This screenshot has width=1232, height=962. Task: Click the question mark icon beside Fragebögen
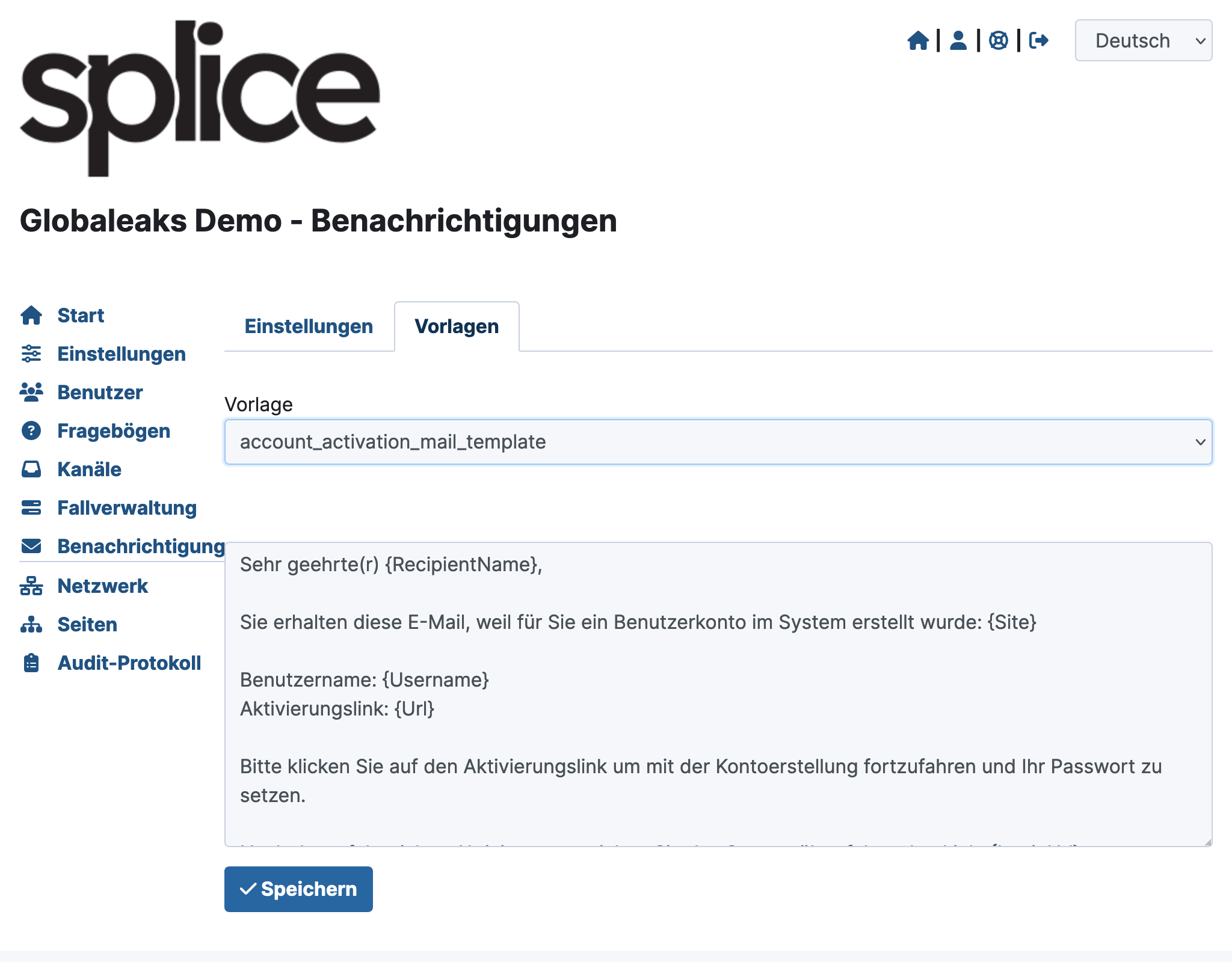click(31, 430)
